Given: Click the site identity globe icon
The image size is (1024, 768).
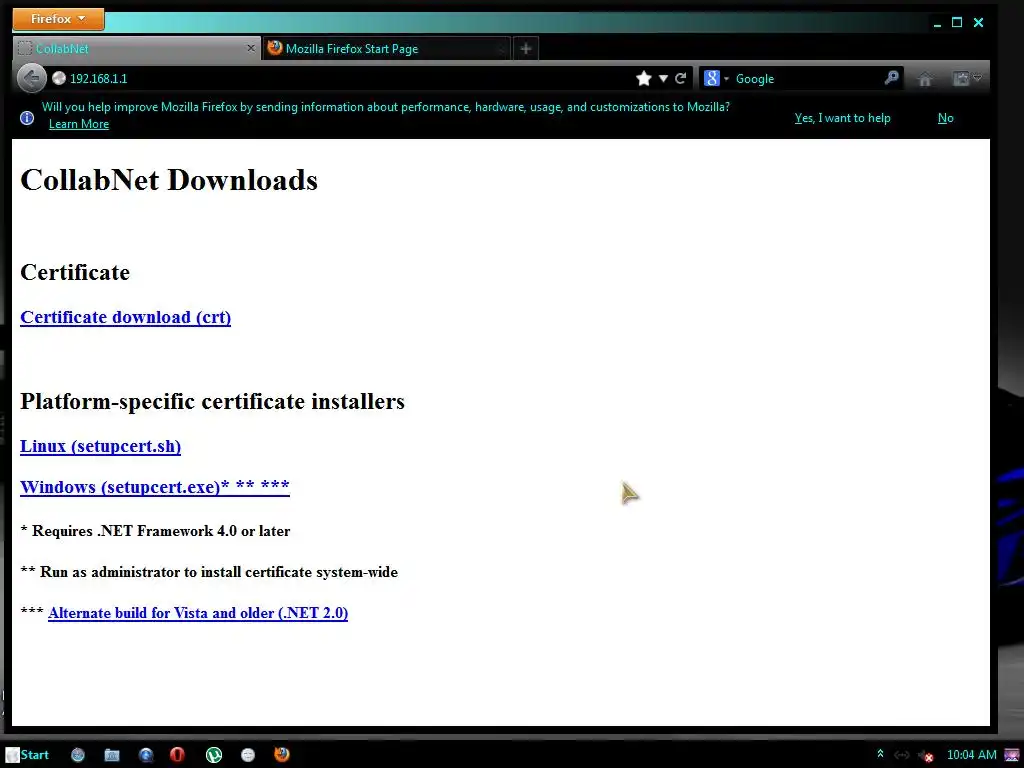Looking at the screenshot, I should [59, 78].
